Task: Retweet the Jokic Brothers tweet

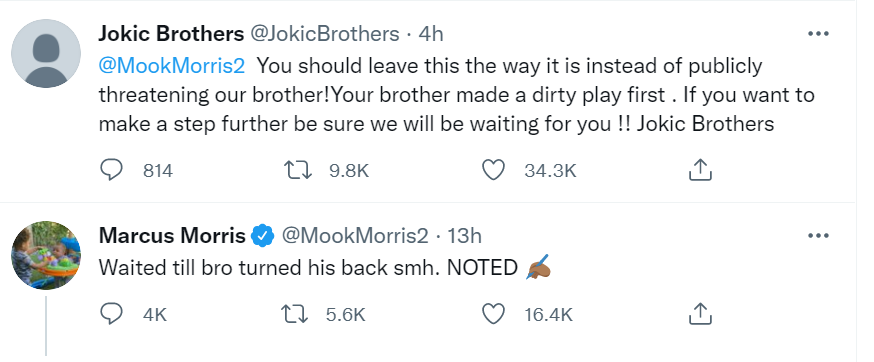Action: coord(296,170)
